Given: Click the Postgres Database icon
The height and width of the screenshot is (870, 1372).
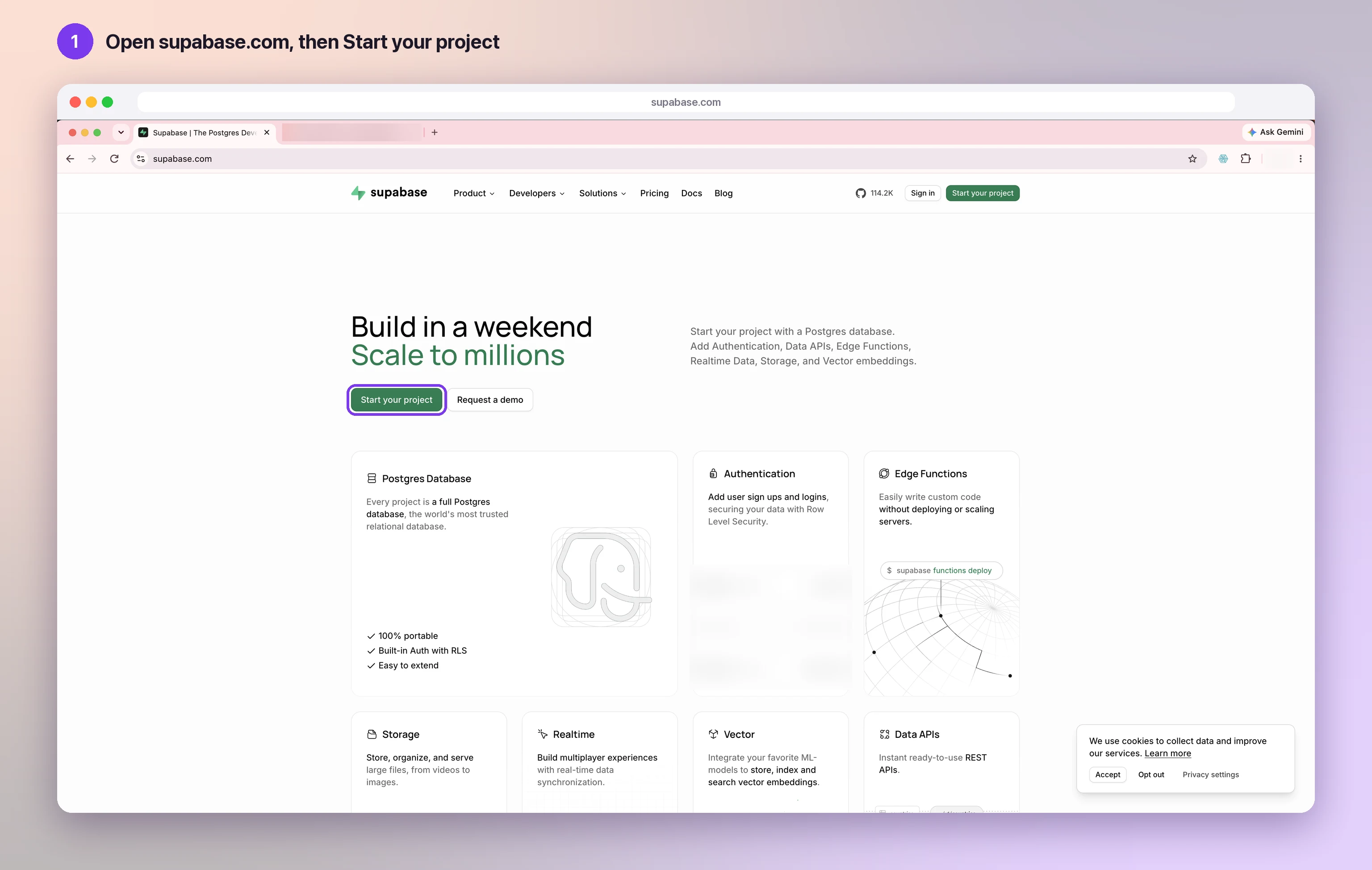Looking at the screenshot, I should click(x=372, y=479).
